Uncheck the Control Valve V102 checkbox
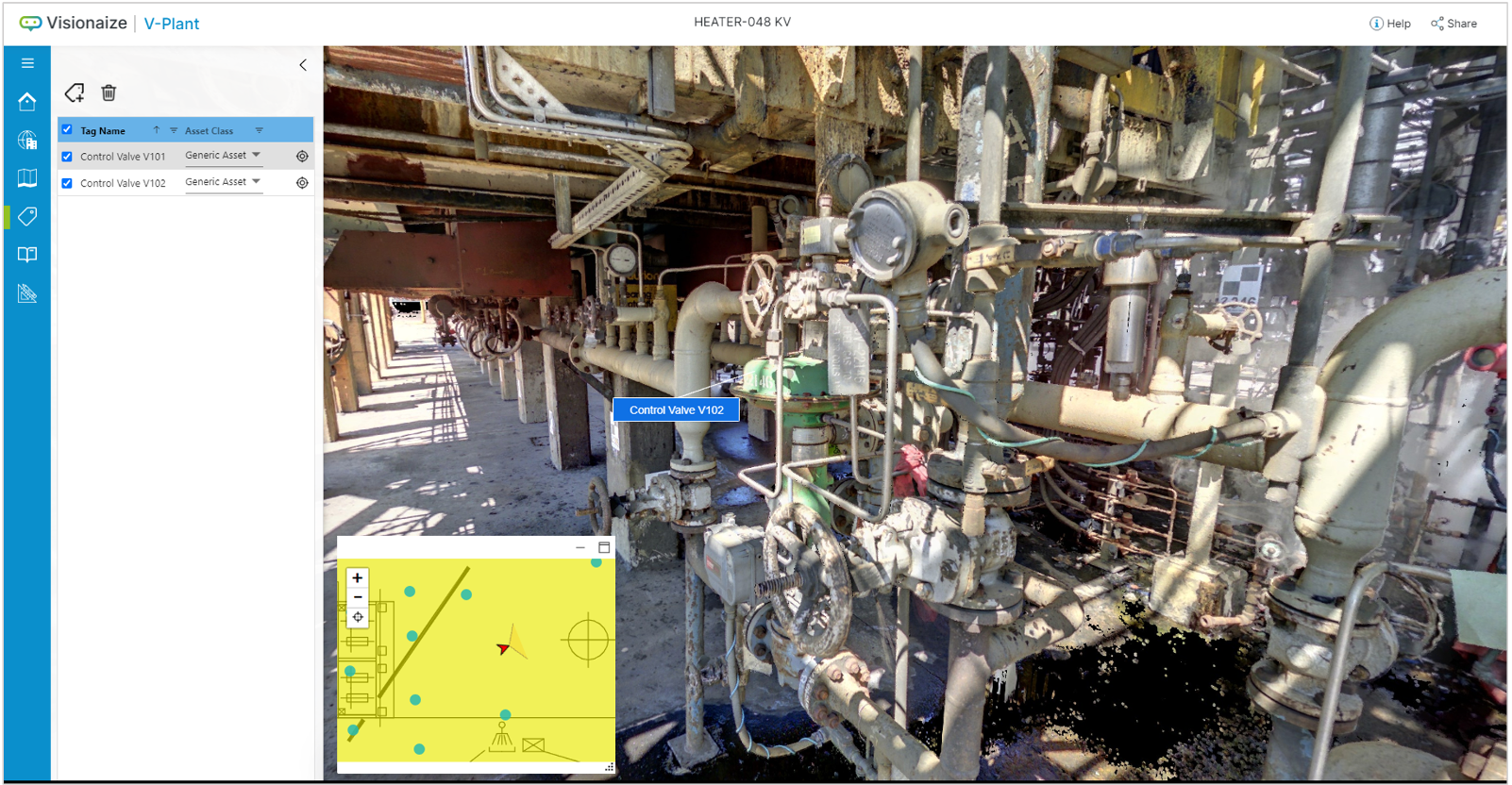Image resolution: width=1512 pixels, height=785 pixels. pos(67,183)
